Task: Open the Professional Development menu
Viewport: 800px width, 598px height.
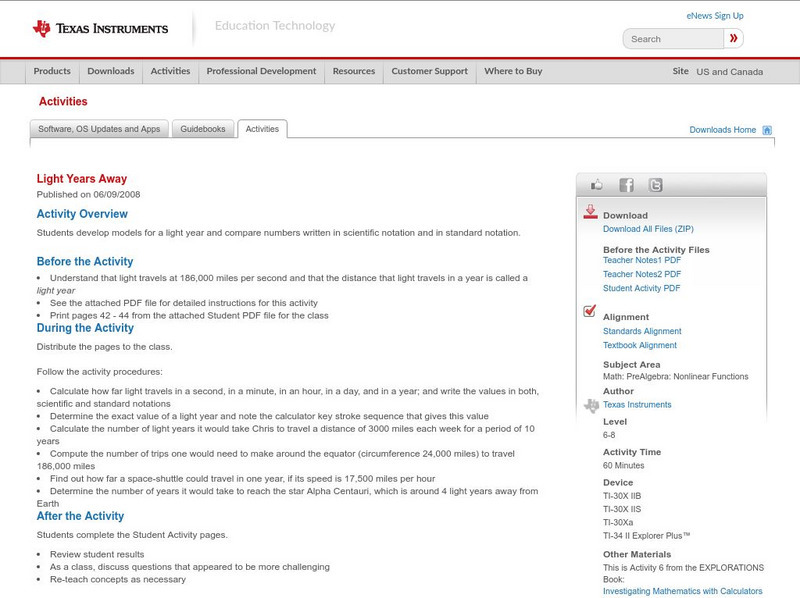Action: (261, 72)
